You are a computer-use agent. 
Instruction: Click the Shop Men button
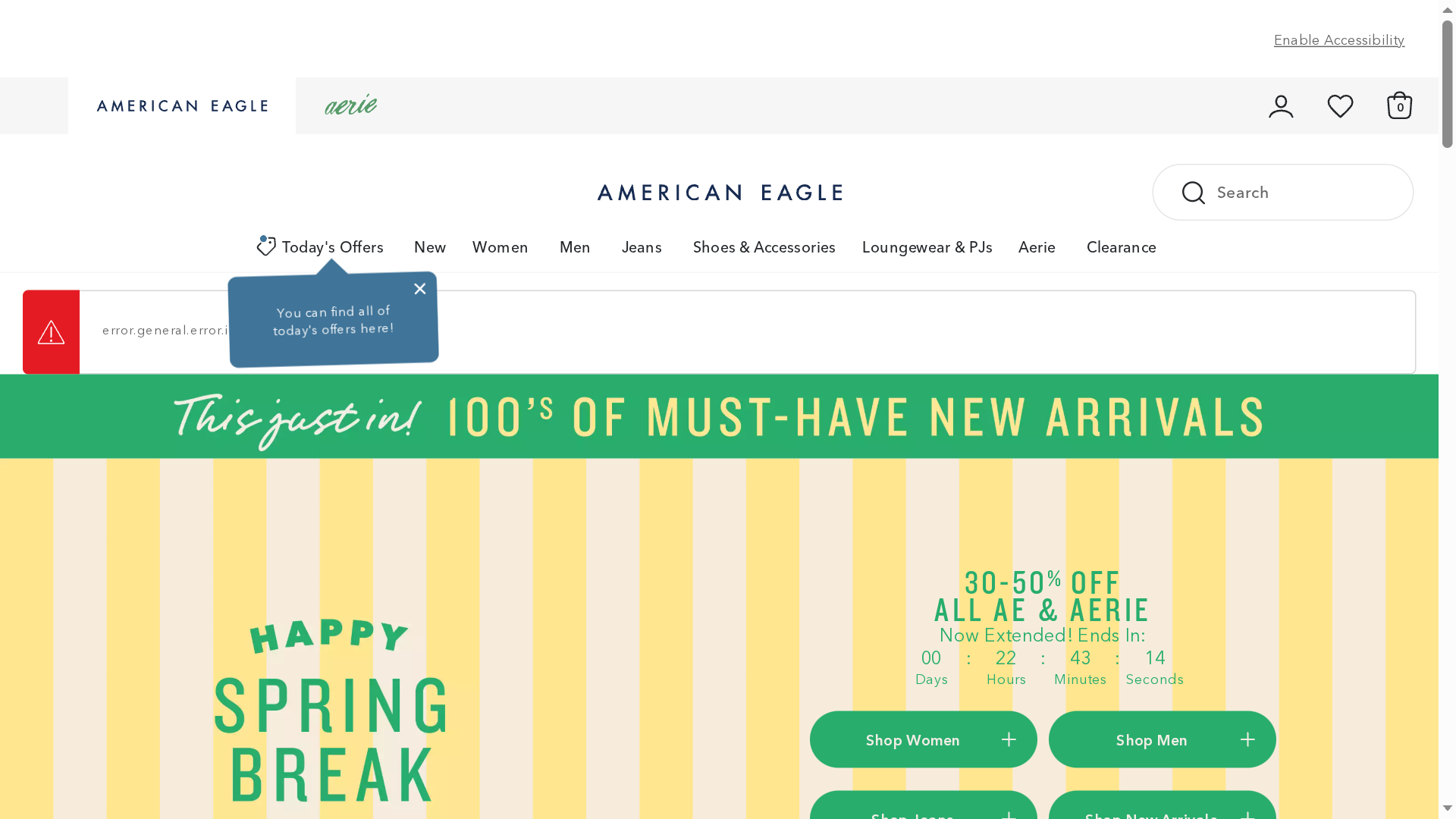[x=1163, y=739]
